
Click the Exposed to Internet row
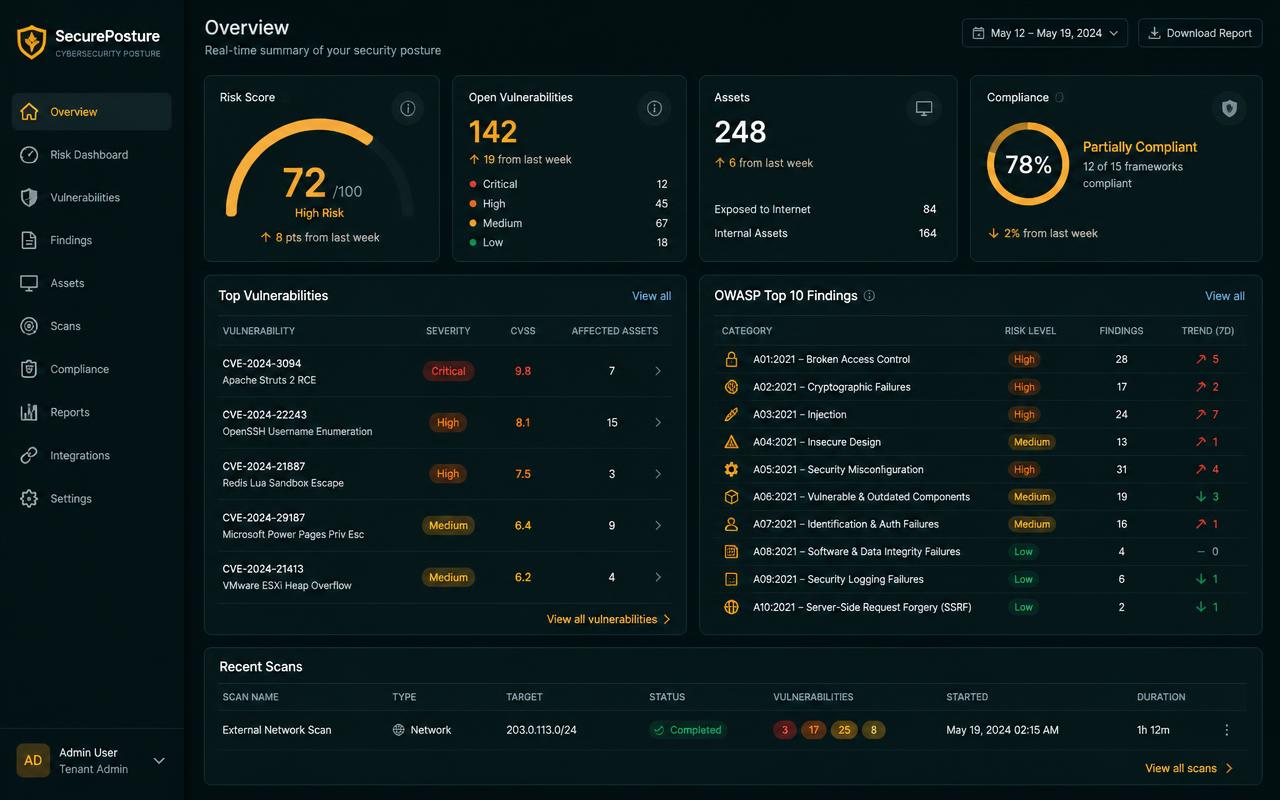pyautogui.click(x=825, y=210)
